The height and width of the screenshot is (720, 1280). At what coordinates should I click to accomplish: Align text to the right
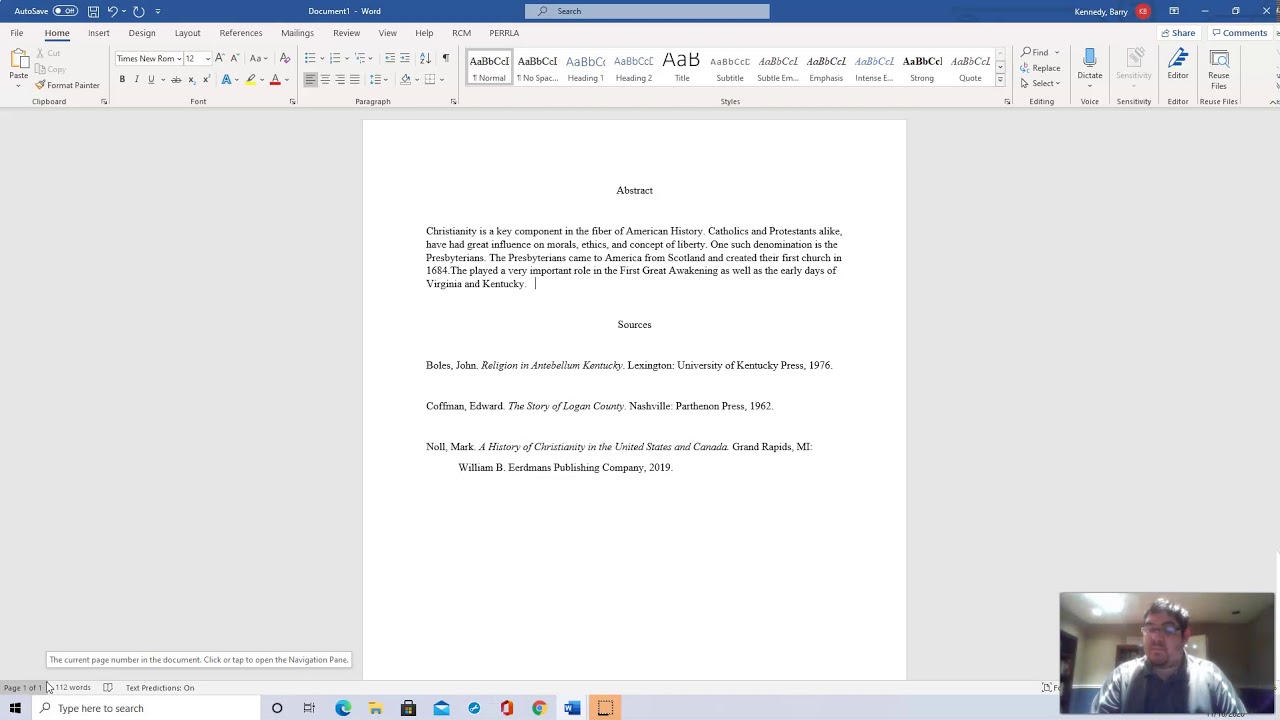[x=340, y=80]
